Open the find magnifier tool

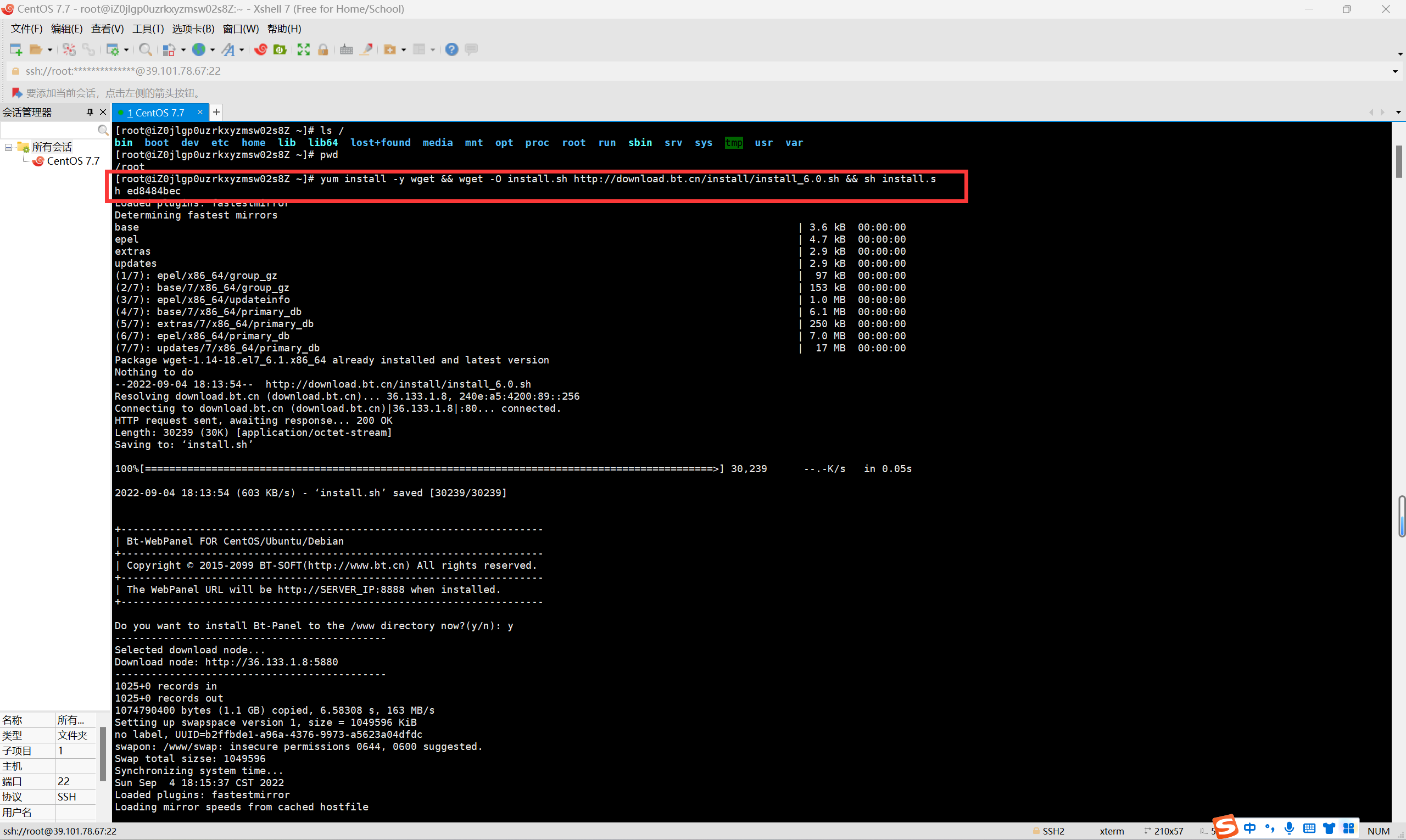[x=146, y=50]
